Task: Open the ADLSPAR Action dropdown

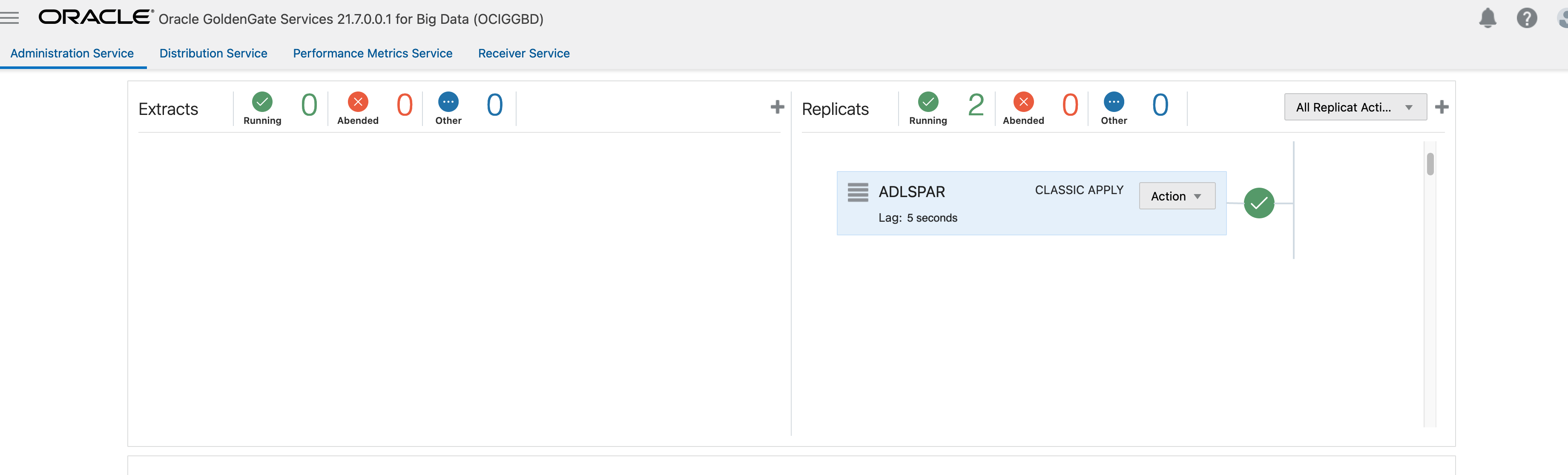Action: tap(1176, 196)
